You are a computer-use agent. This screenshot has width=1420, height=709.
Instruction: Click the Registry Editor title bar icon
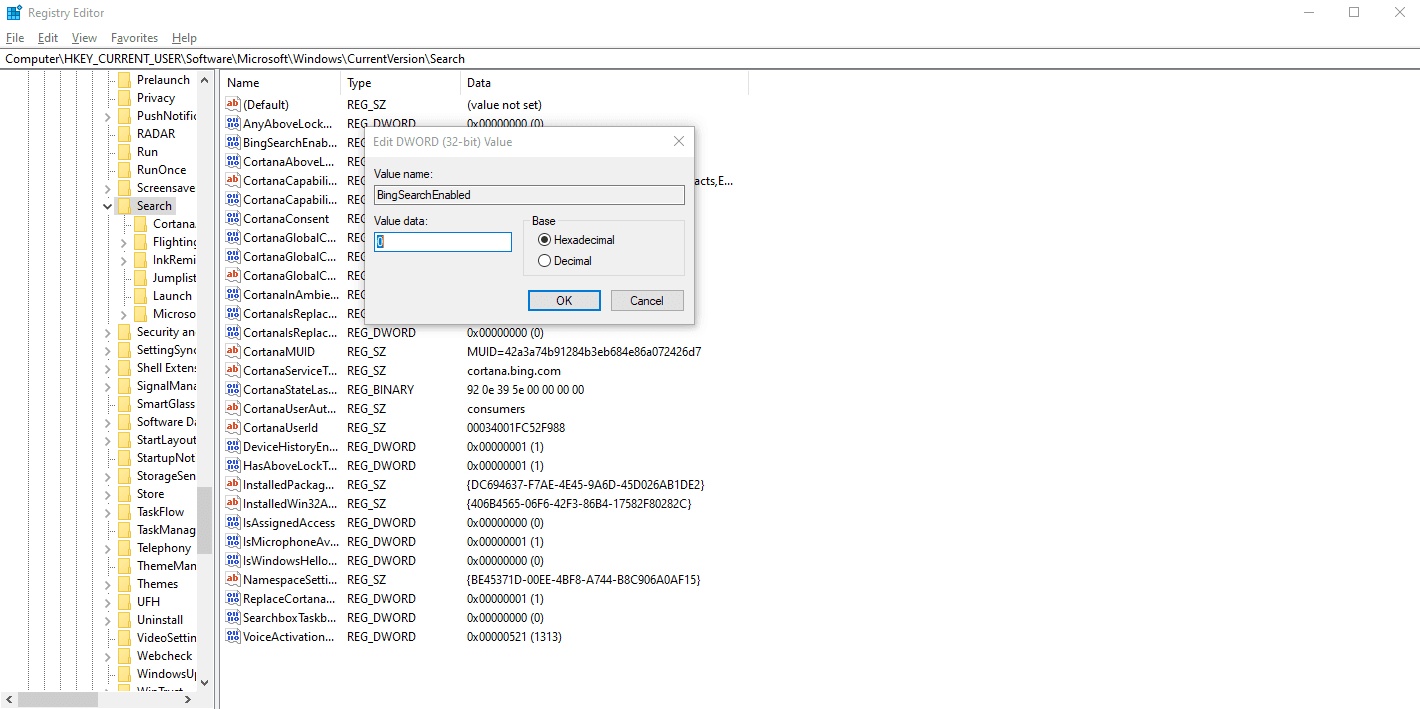click(12, 12)
